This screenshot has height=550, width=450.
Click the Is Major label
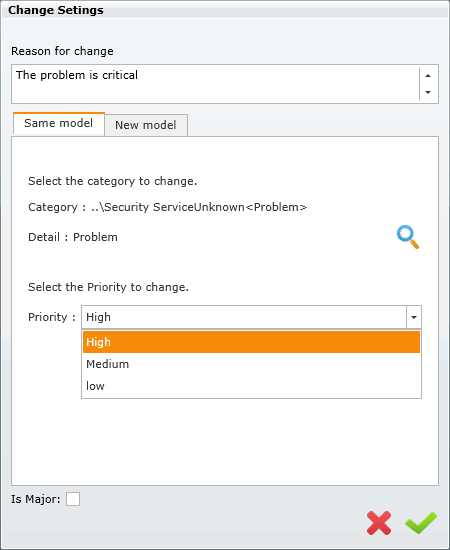click(36, 499)
